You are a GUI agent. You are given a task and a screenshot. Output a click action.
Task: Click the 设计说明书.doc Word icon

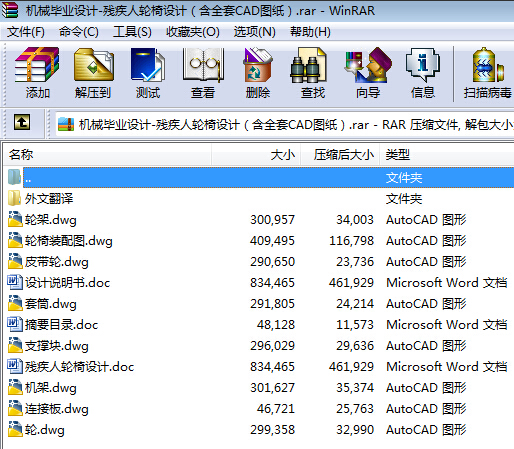pyautogui.click(x=15, y=282)
